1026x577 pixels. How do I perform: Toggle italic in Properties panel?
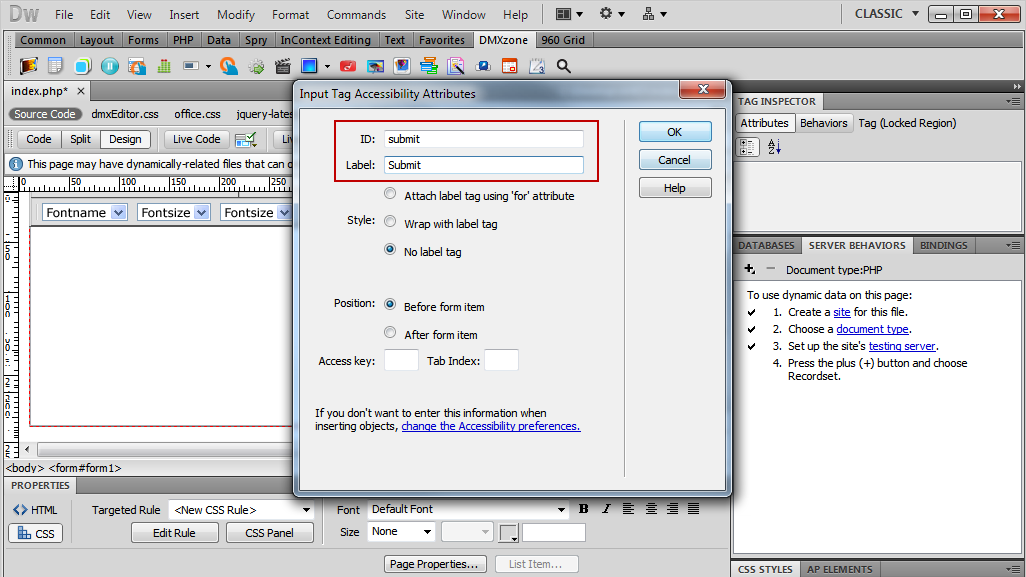606,509
